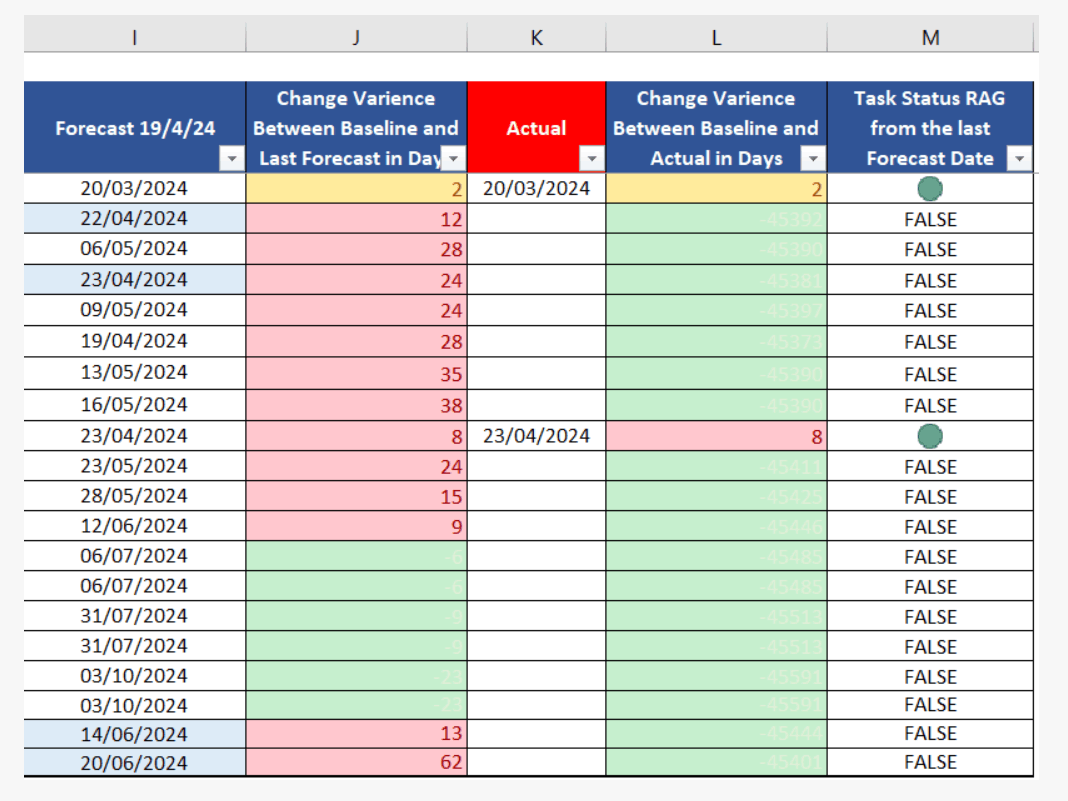Select the green cell showing -45392
1068x801 pixels.
point(717,219)
